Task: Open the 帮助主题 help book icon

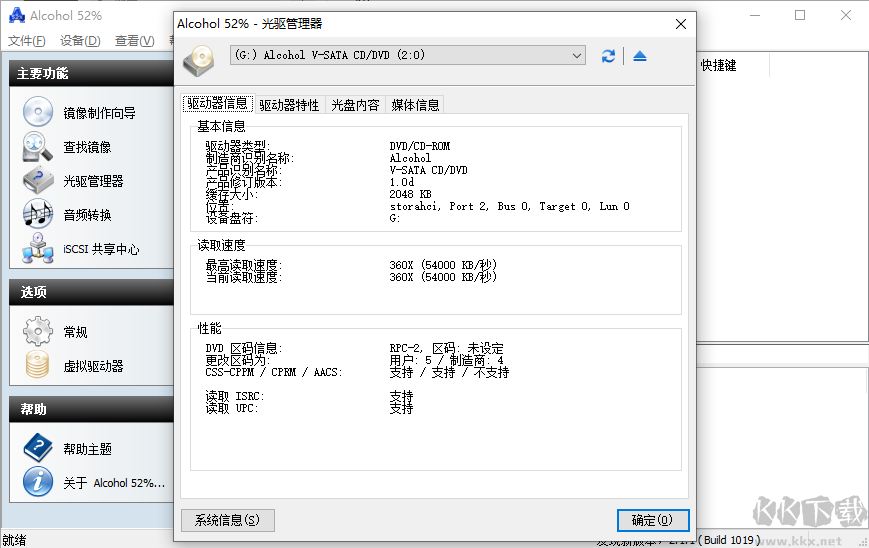Action: tap(37, 449)
